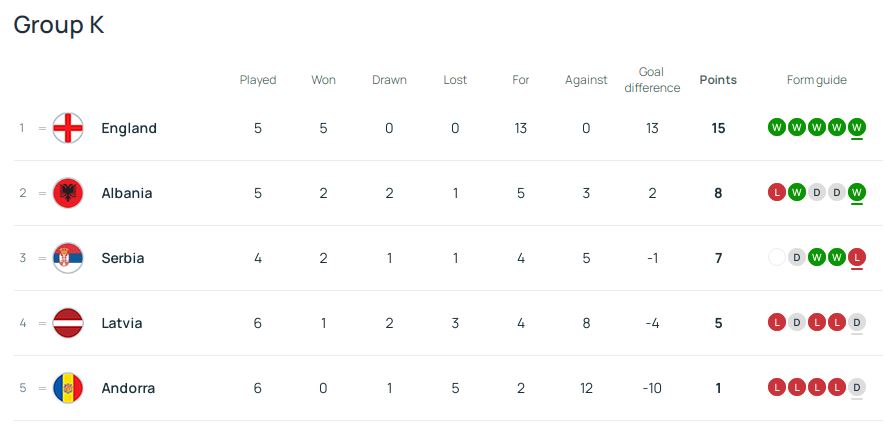Click Andorra's latest draw form badge
The width and height of the screenshot is (886, 424).
(x=857, y=387)
